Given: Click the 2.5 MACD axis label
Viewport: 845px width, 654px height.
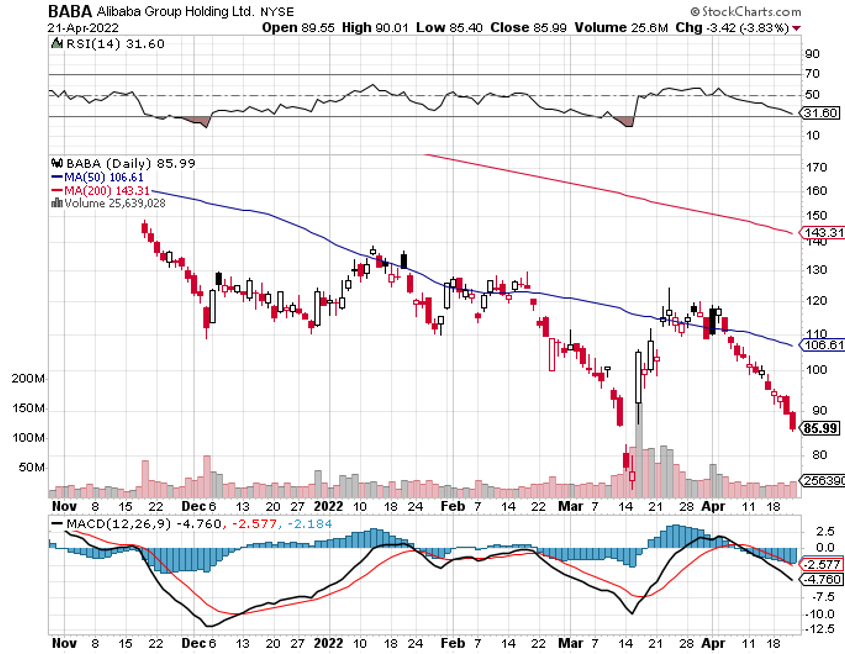Looking at the screenshot, I should click(826, 532).
